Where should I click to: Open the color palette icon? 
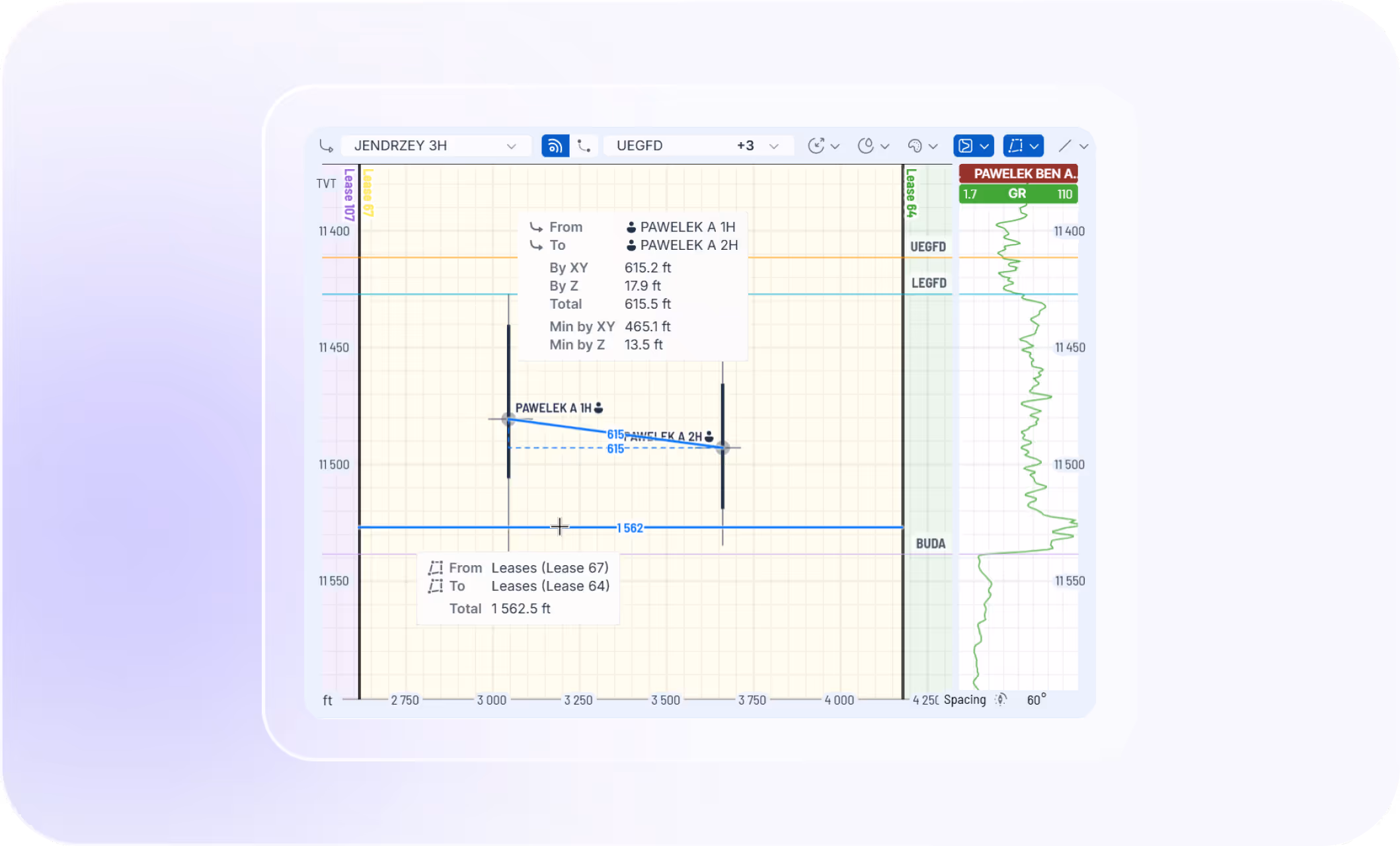(915, 145)
